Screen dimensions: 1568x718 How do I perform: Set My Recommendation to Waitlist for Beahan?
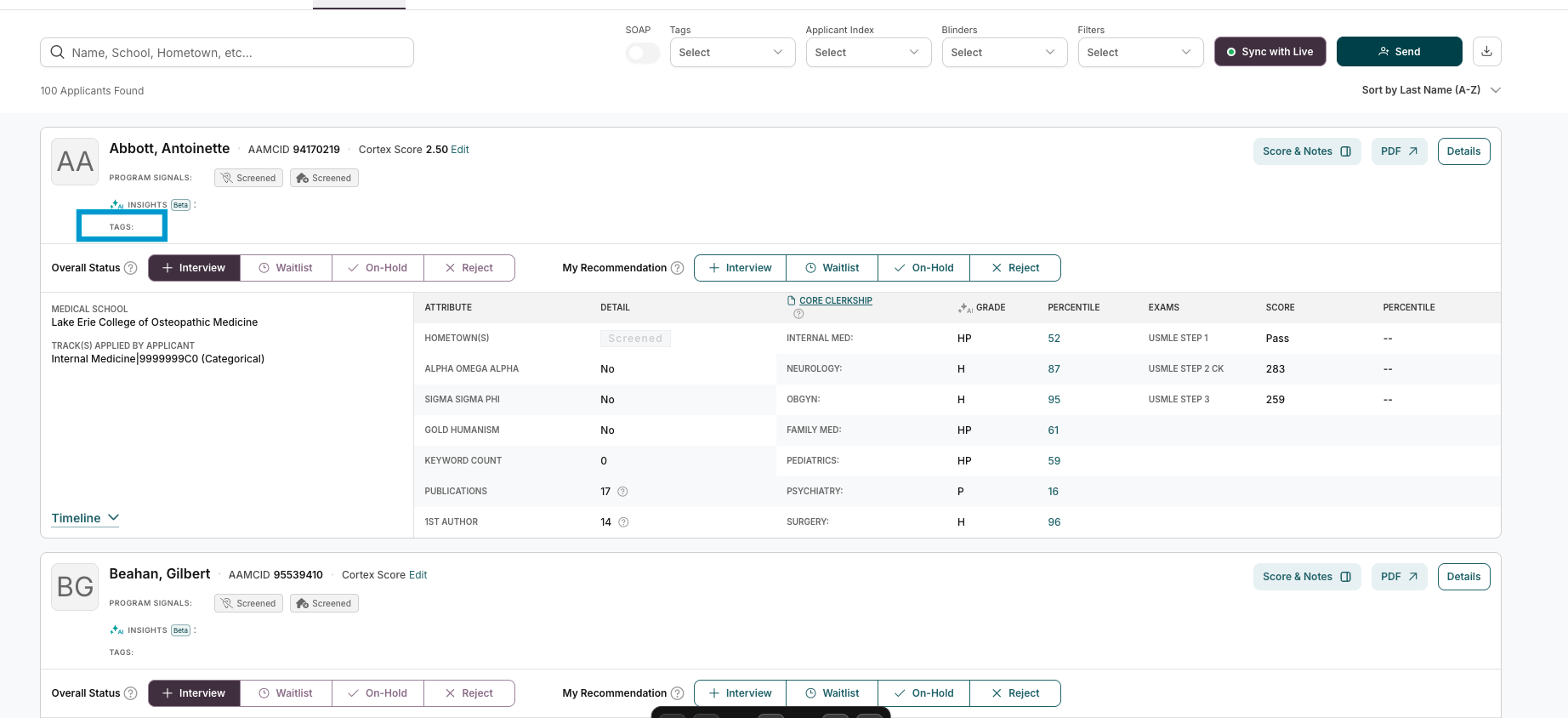point(832,693)
